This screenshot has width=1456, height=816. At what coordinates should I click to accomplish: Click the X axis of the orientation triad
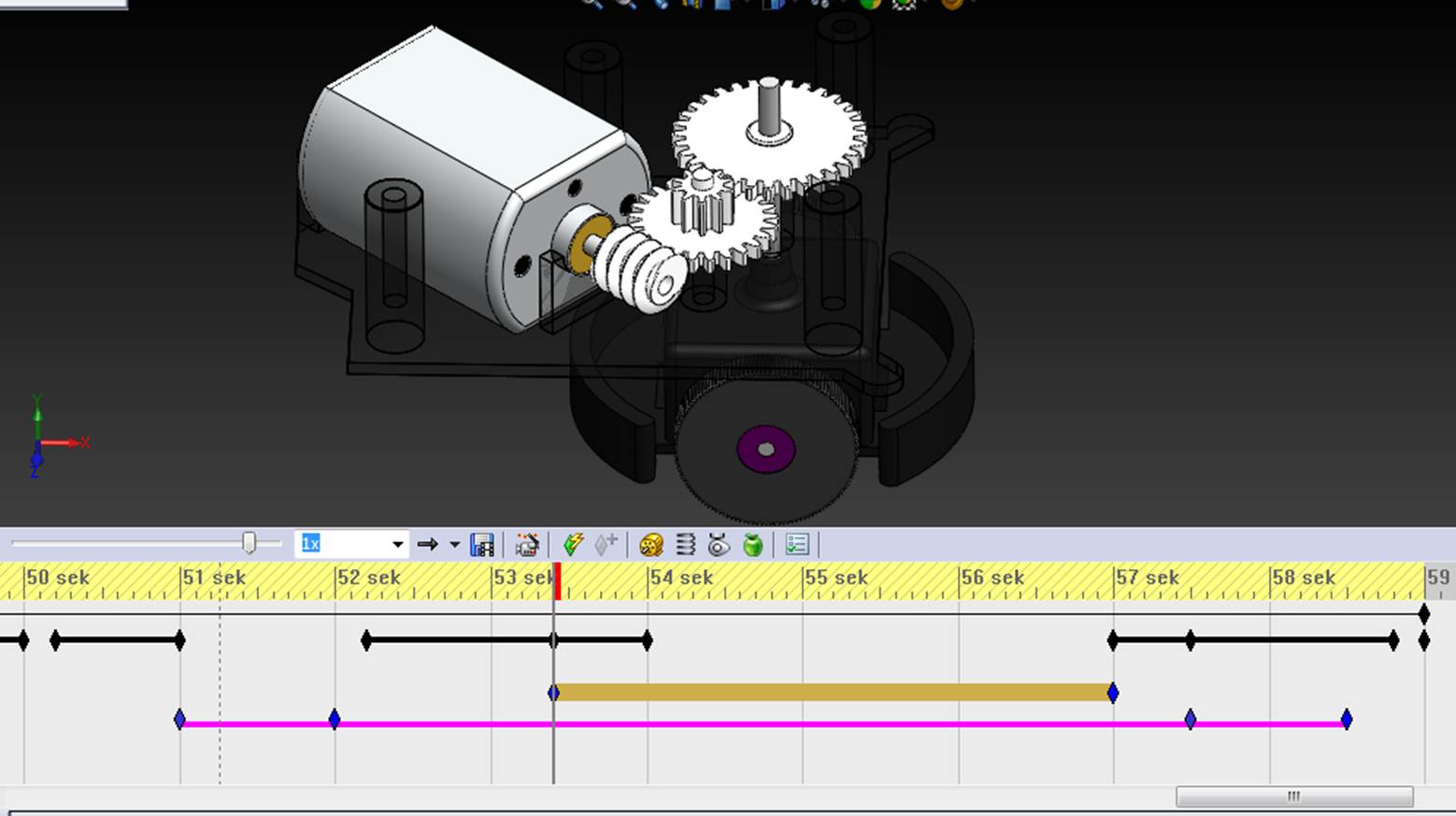67,442
